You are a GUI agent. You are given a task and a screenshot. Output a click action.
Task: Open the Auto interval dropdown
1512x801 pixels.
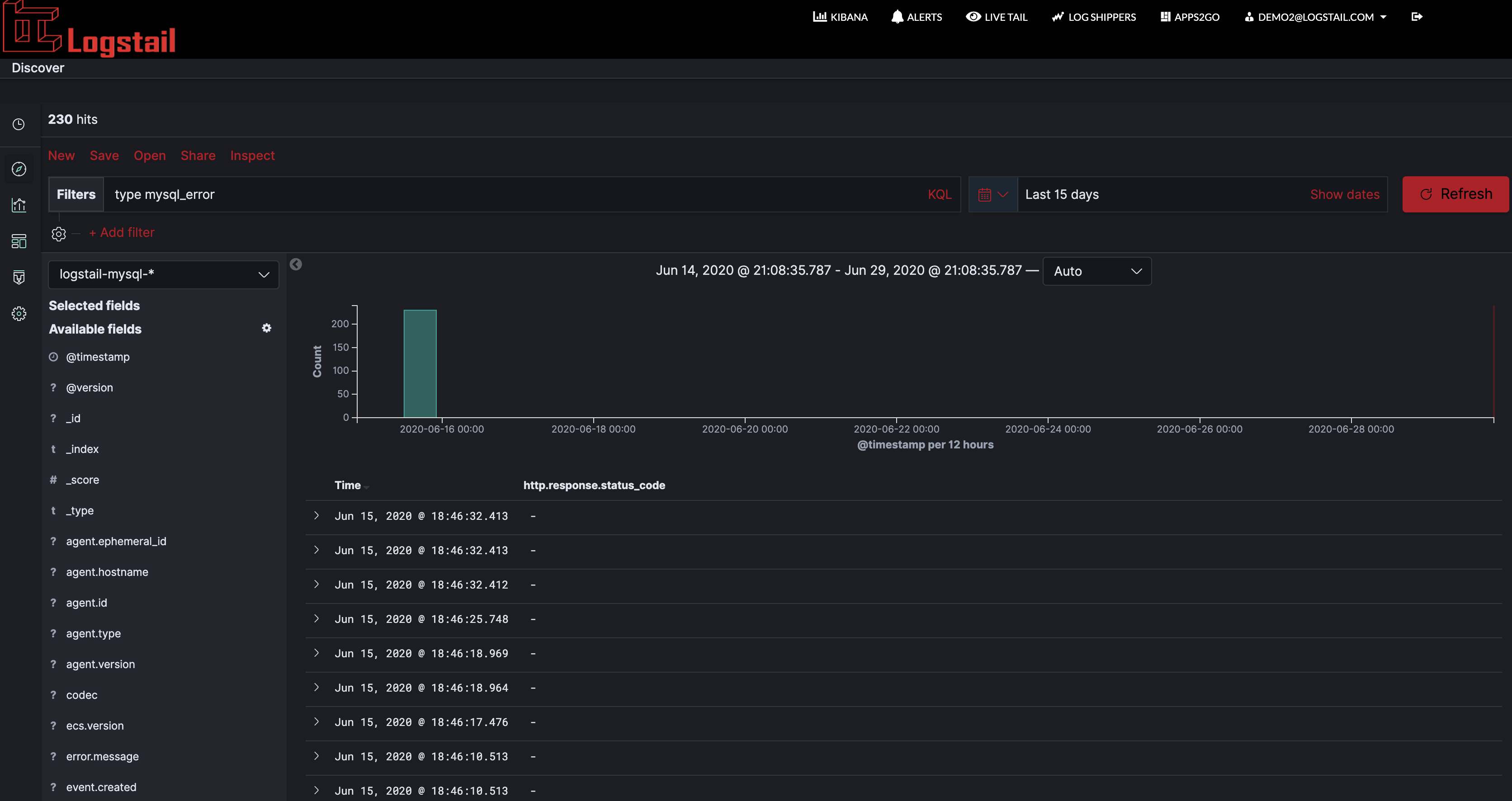point(1096,271)
